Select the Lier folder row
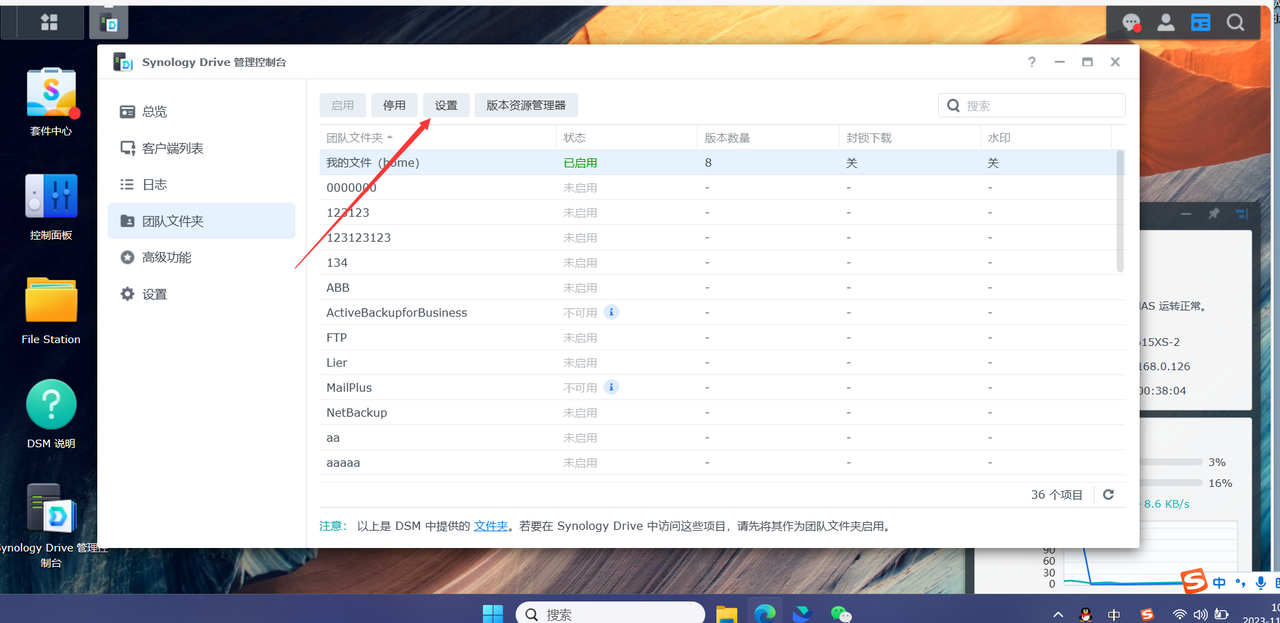Image resolution: width=1280 pixels, height=623 pixels. (x=717, y=362)
